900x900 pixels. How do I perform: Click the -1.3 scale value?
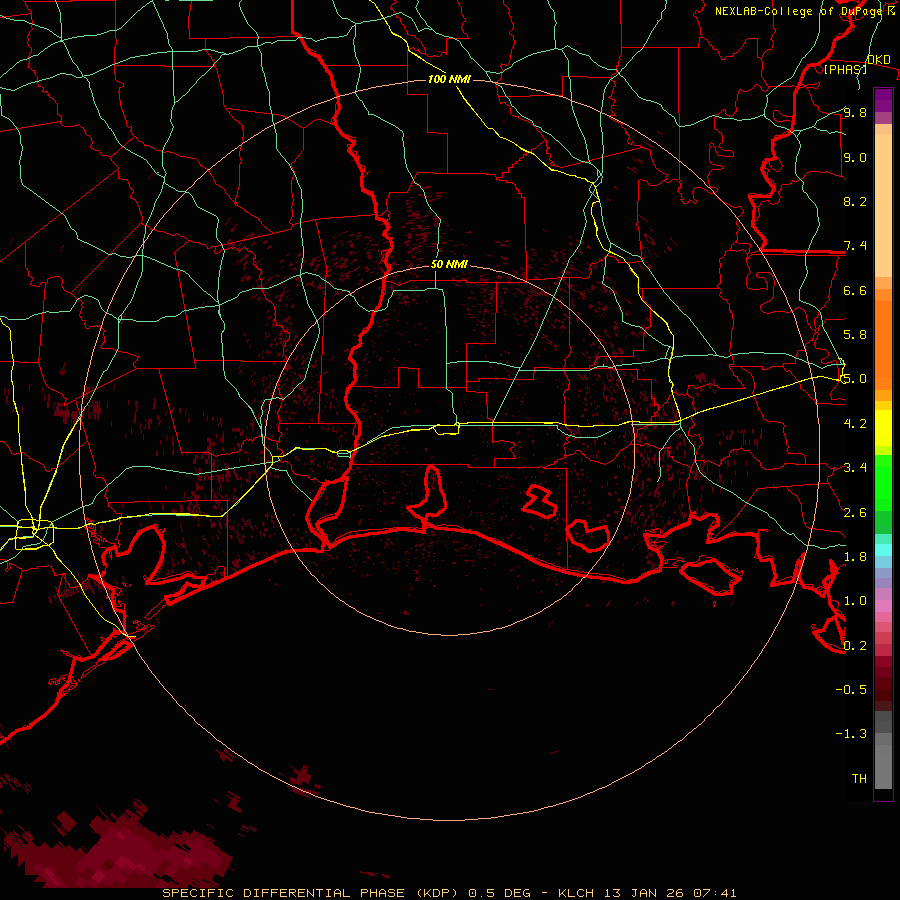(x=851, y=734)
